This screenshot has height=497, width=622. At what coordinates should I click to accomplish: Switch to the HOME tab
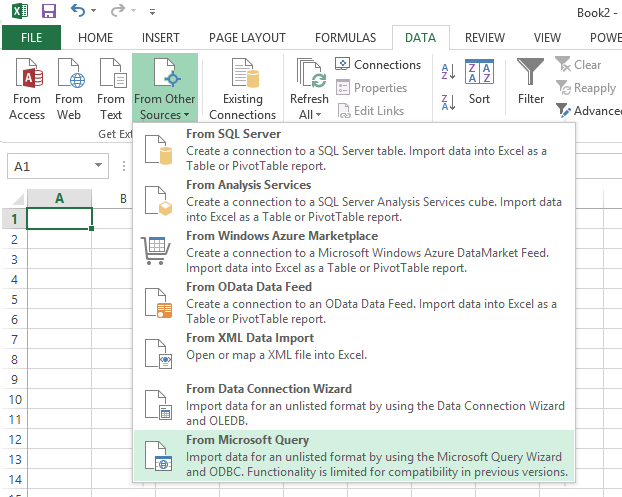point(96,38)
